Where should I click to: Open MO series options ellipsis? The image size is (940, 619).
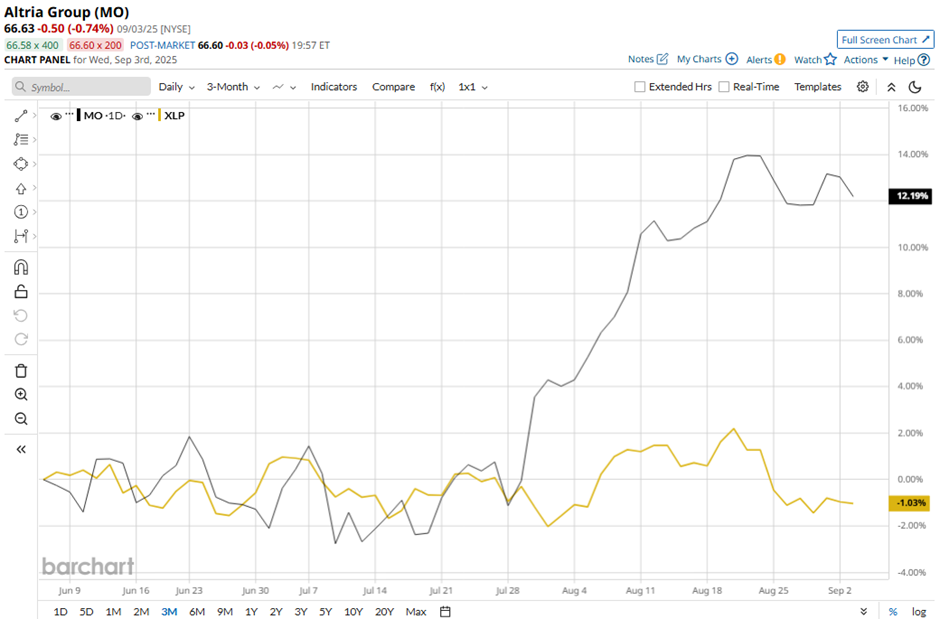click(x=70, y=114)
